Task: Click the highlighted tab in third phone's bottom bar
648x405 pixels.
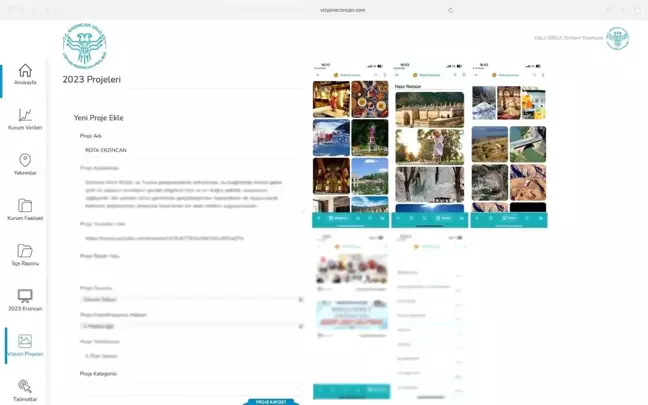Action: 509,218
